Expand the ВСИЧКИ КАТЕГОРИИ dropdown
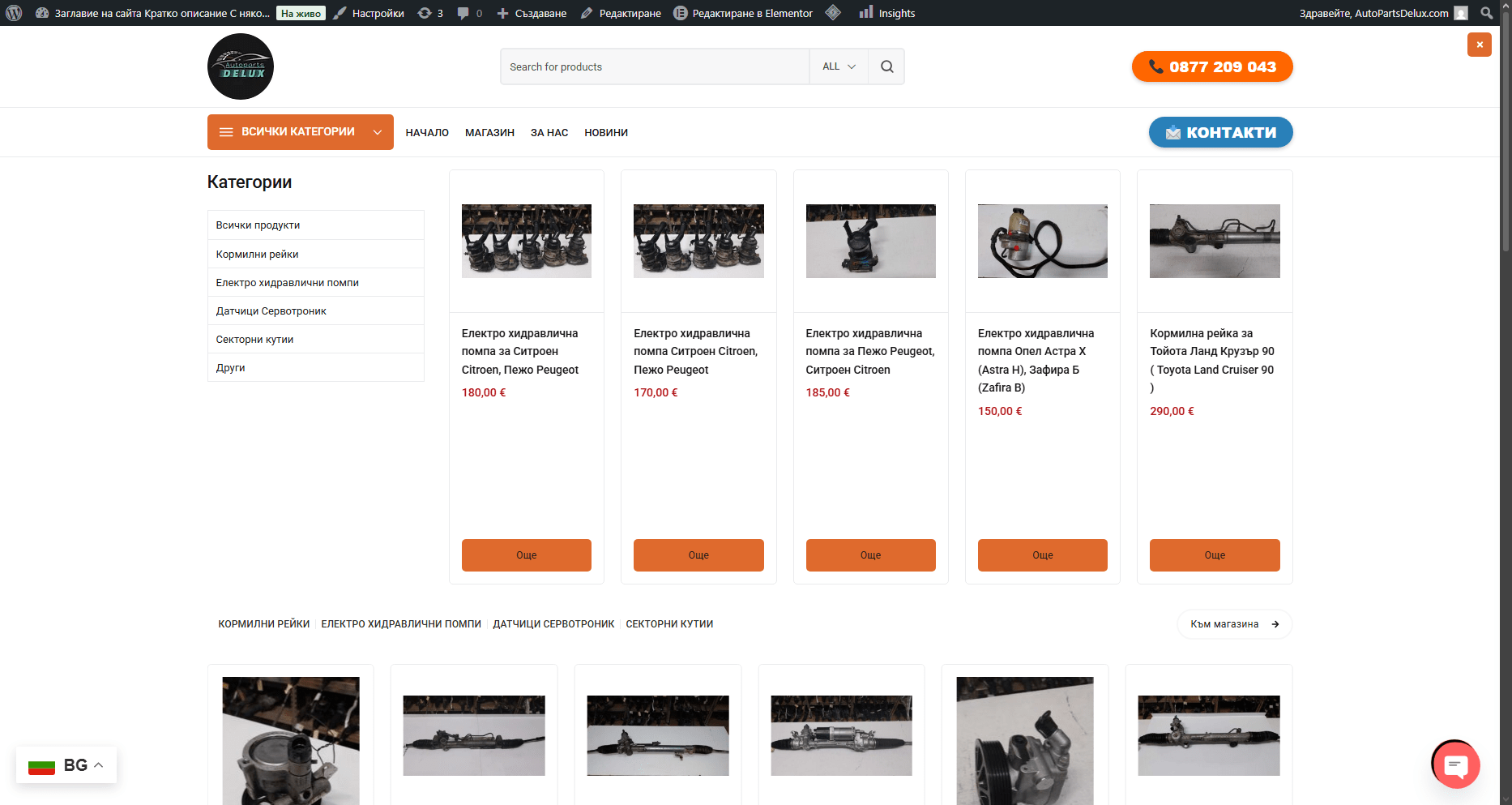This screenshot has height=805, width=1512. [377, 131]
